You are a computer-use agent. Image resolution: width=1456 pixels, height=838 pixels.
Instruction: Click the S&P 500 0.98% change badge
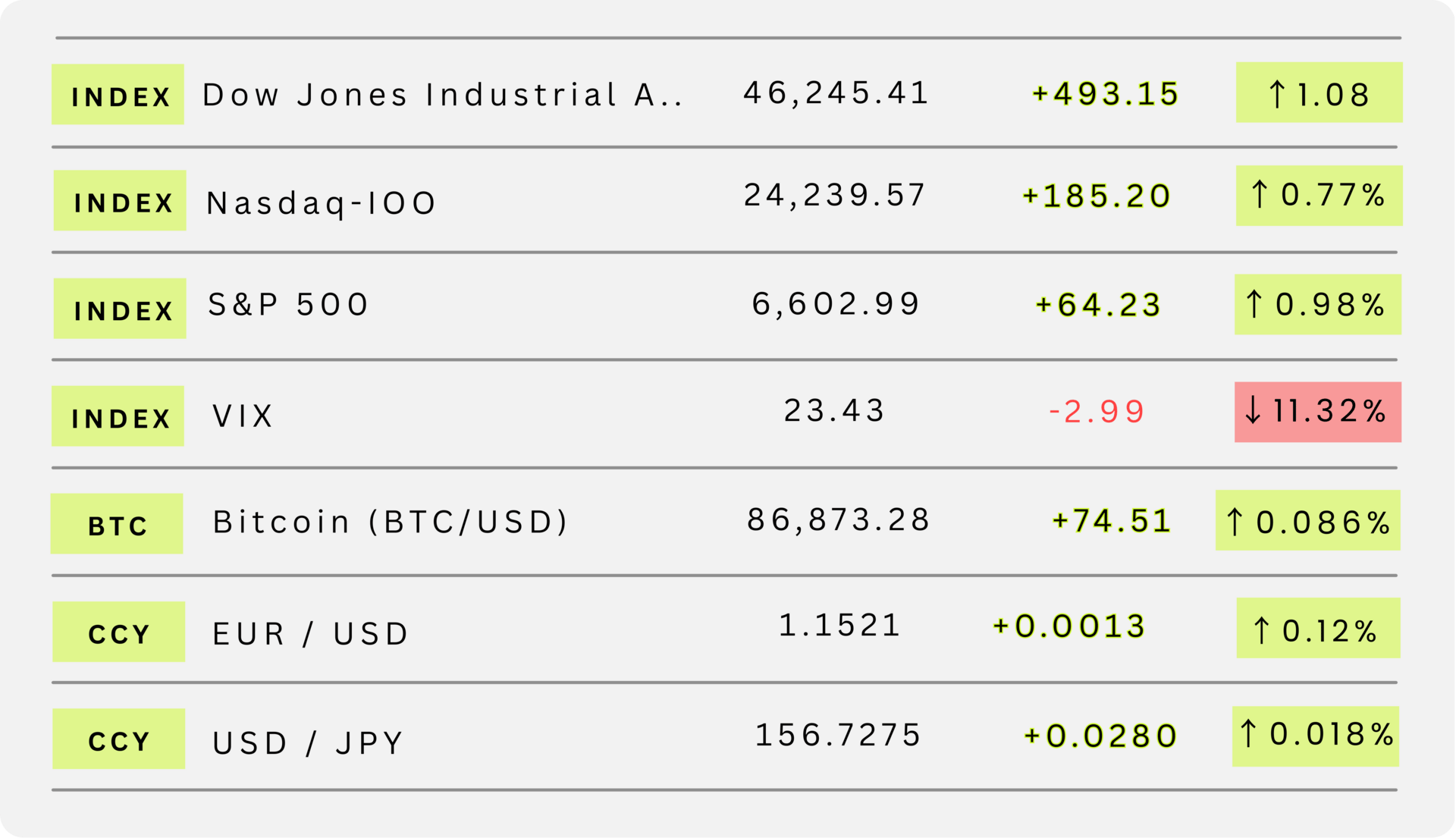(1317, 304)
